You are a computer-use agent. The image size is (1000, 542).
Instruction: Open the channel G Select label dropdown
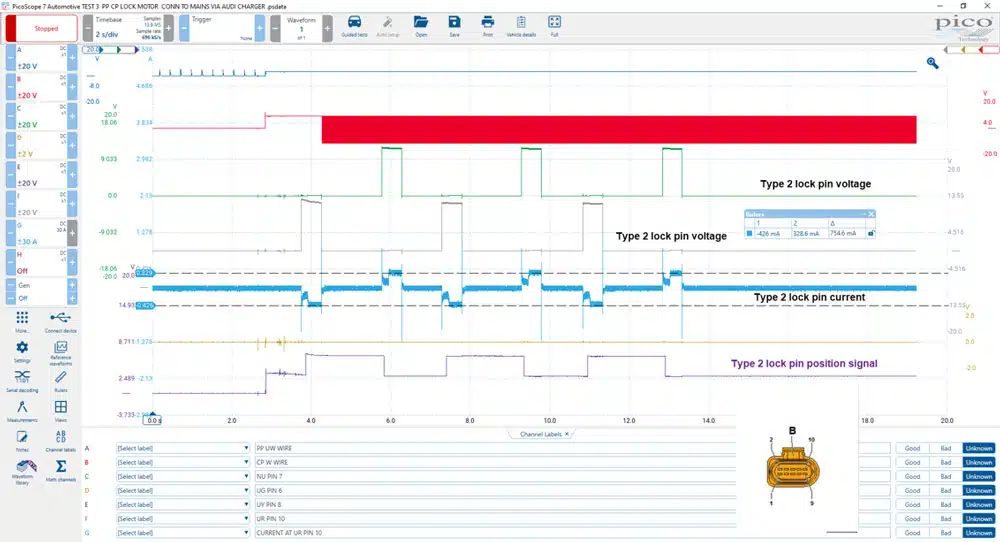coord(182,532)
